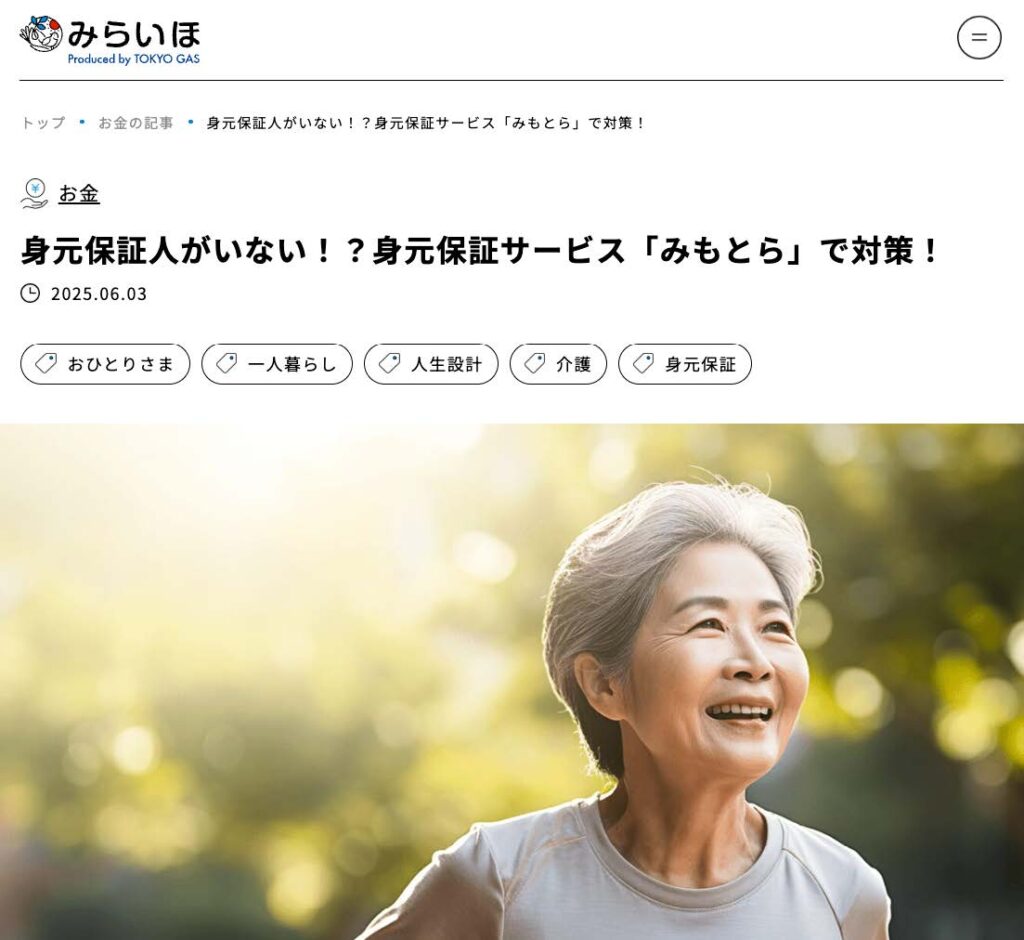Click tag icon in 人生設計 pill

click(x=389, y=363)
